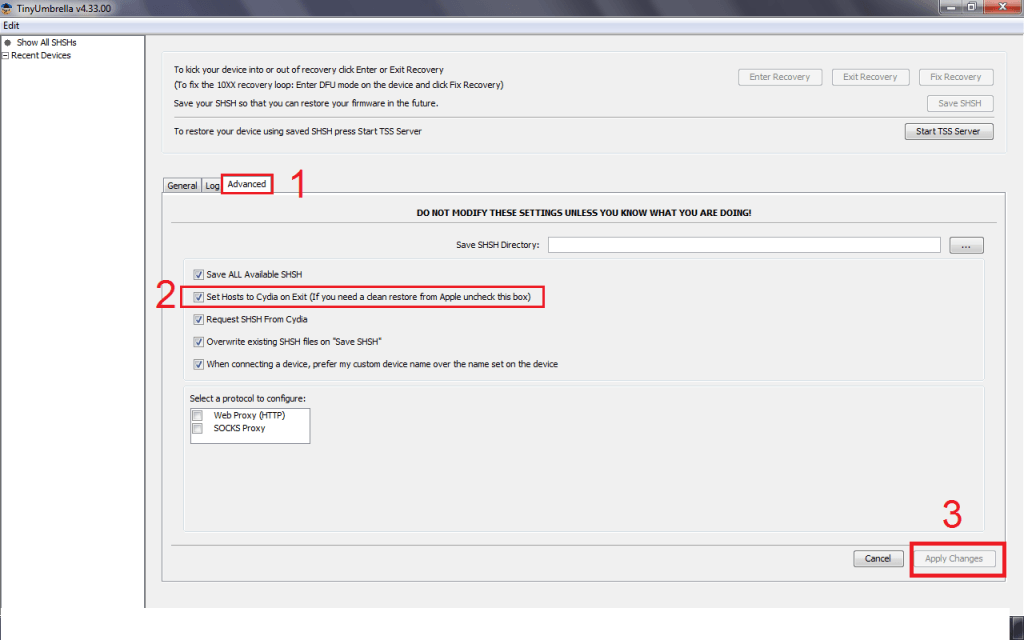Focus the Save SHSH Directory field
Screen dimensions: 1024x640
[x=744, y=245]
